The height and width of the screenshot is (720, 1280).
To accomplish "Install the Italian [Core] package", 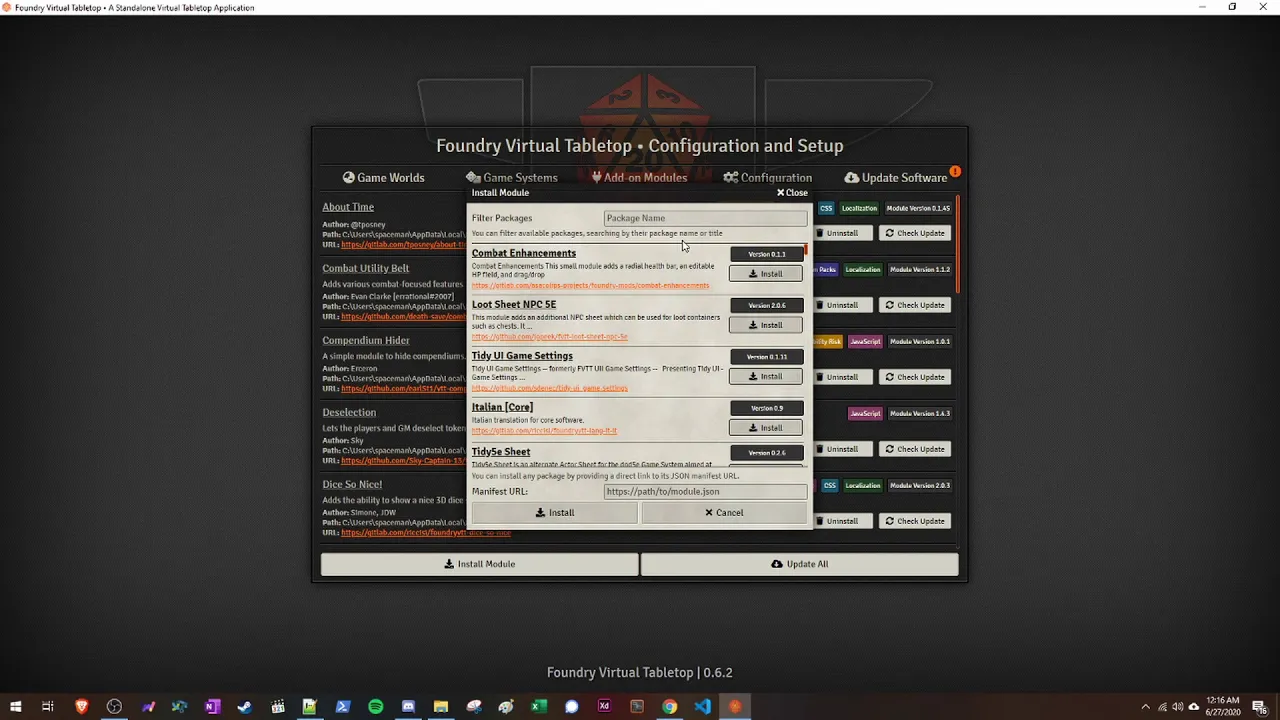I will coord(766,428).
